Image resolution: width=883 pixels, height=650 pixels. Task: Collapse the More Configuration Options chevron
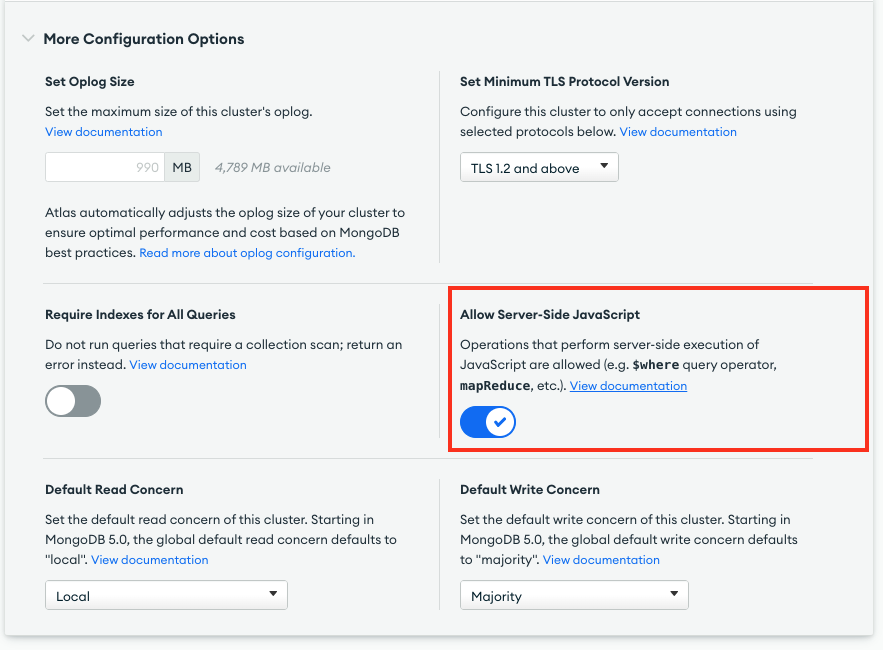[27, 39]
